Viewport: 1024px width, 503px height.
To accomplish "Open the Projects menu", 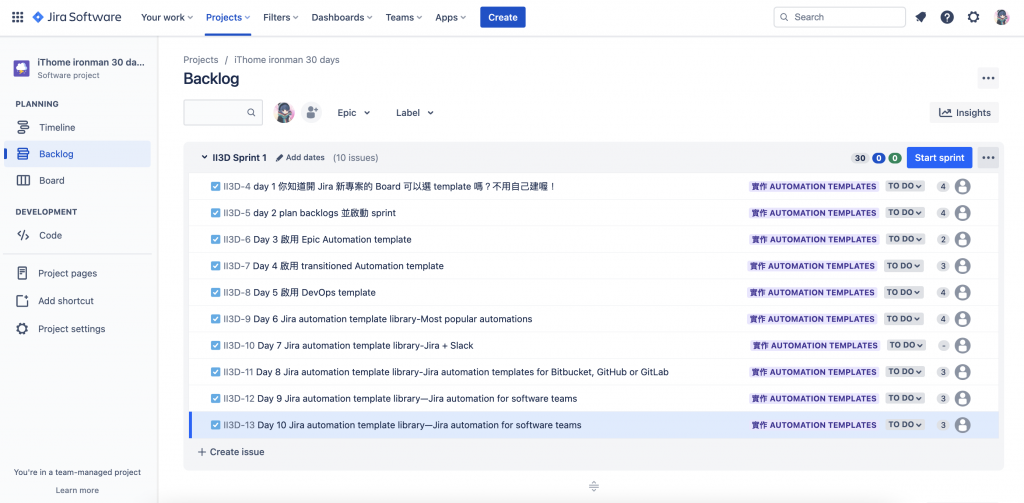I will click(x=229, y=18).
